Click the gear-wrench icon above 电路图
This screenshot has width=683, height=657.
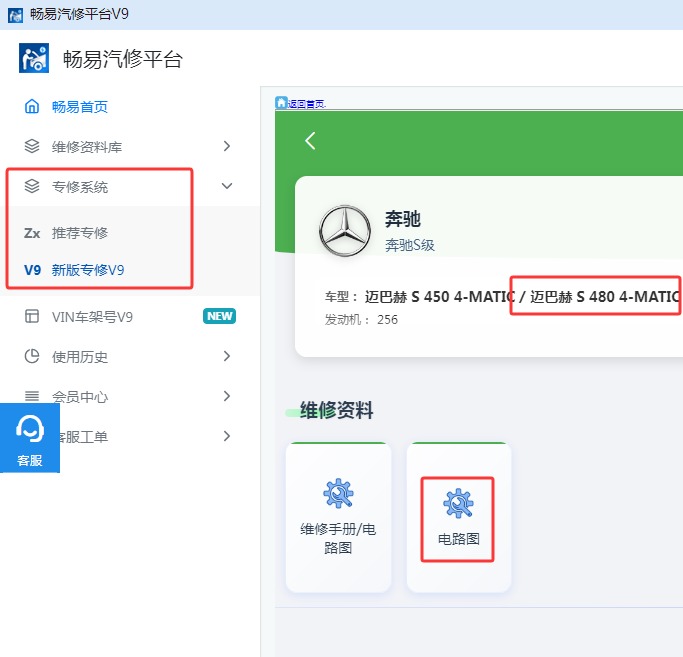[458, 503]
